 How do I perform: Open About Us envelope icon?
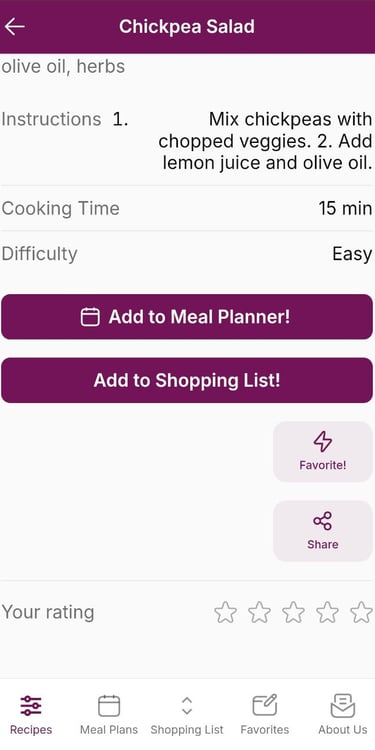[x=342, y=706]
